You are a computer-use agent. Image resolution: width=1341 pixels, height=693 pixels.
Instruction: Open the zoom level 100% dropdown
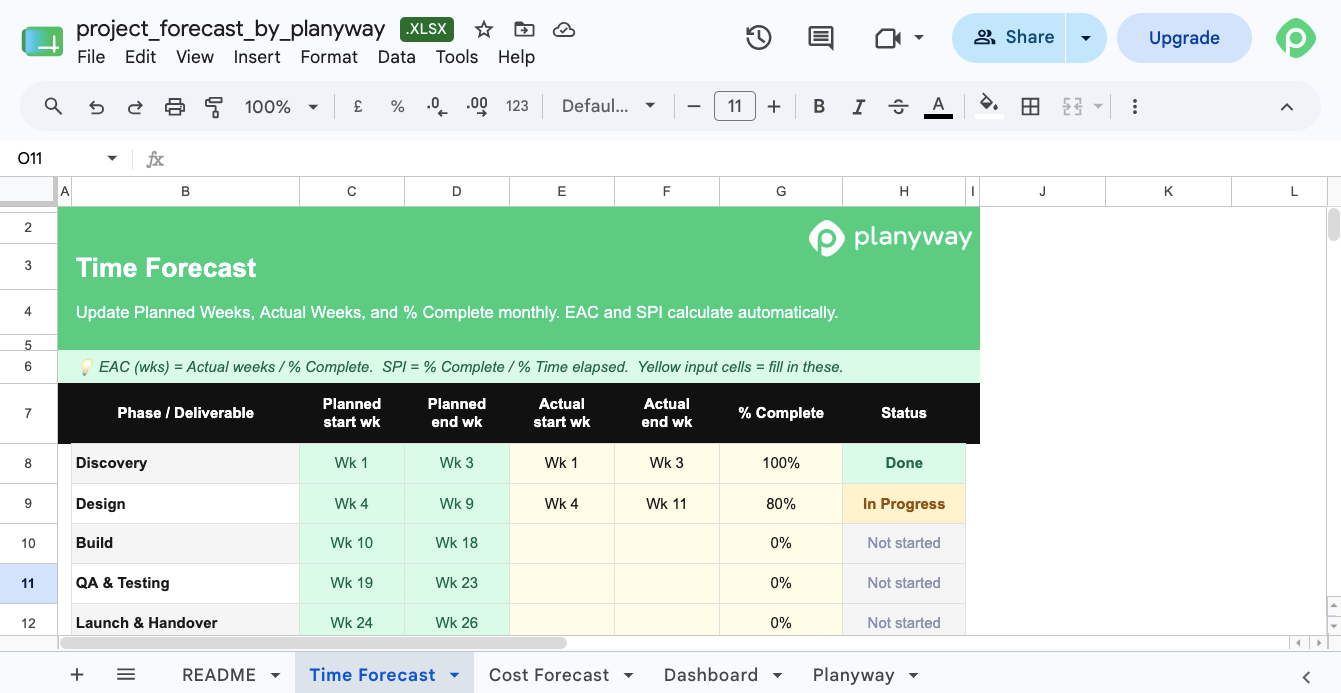pyautogui.click(x=281, y=106)
